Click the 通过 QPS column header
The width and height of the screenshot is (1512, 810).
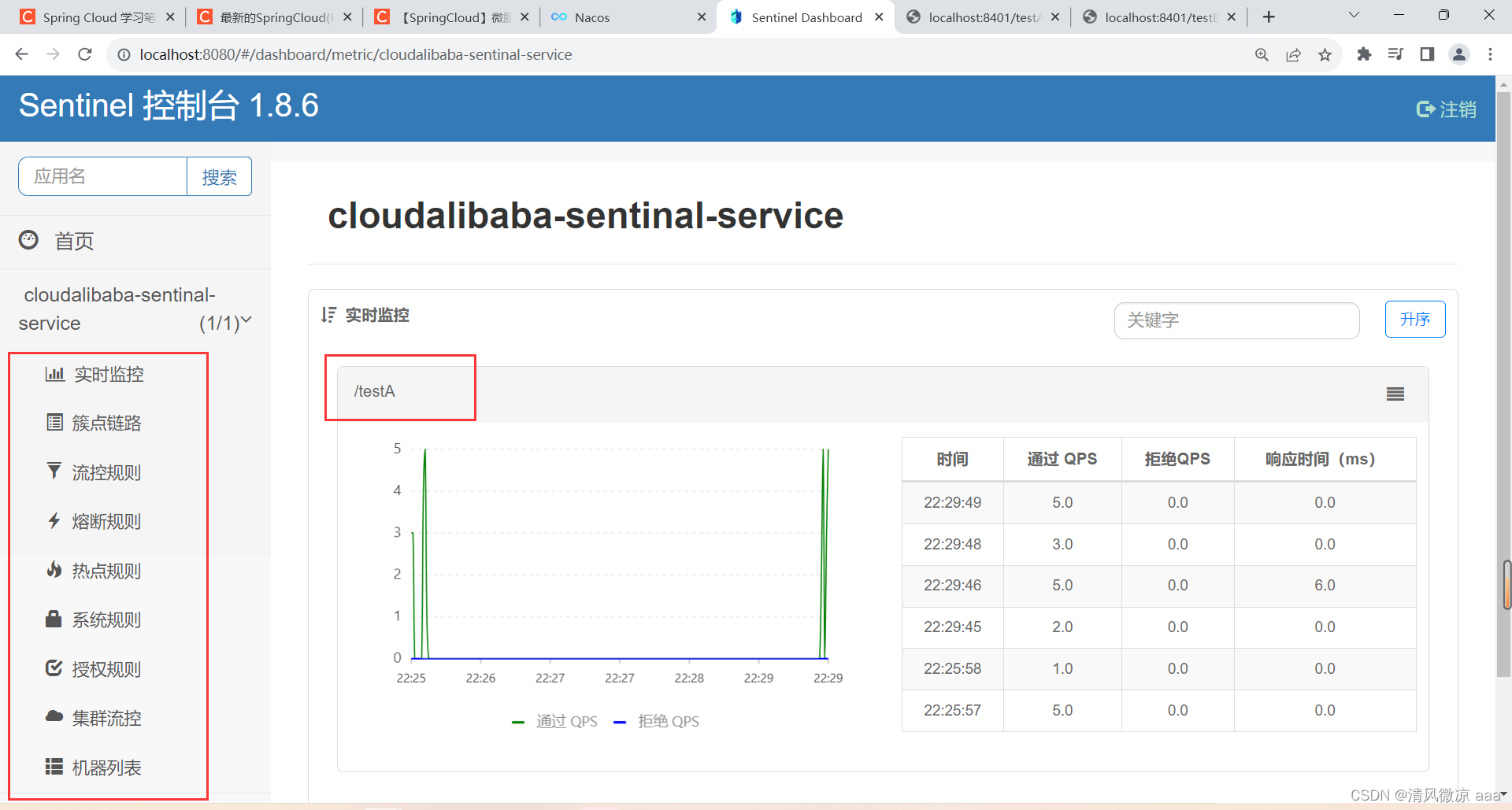[x=1062, y=459]
